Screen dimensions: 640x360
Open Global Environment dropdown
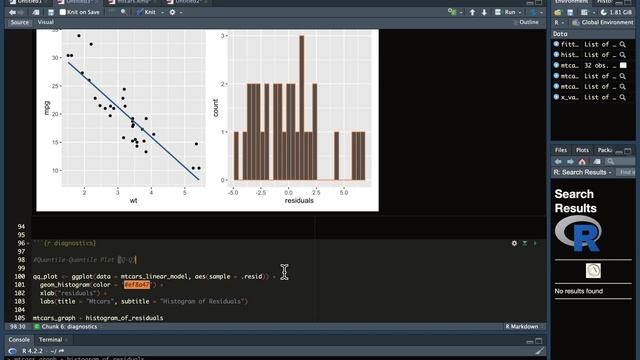coord(603,22)
